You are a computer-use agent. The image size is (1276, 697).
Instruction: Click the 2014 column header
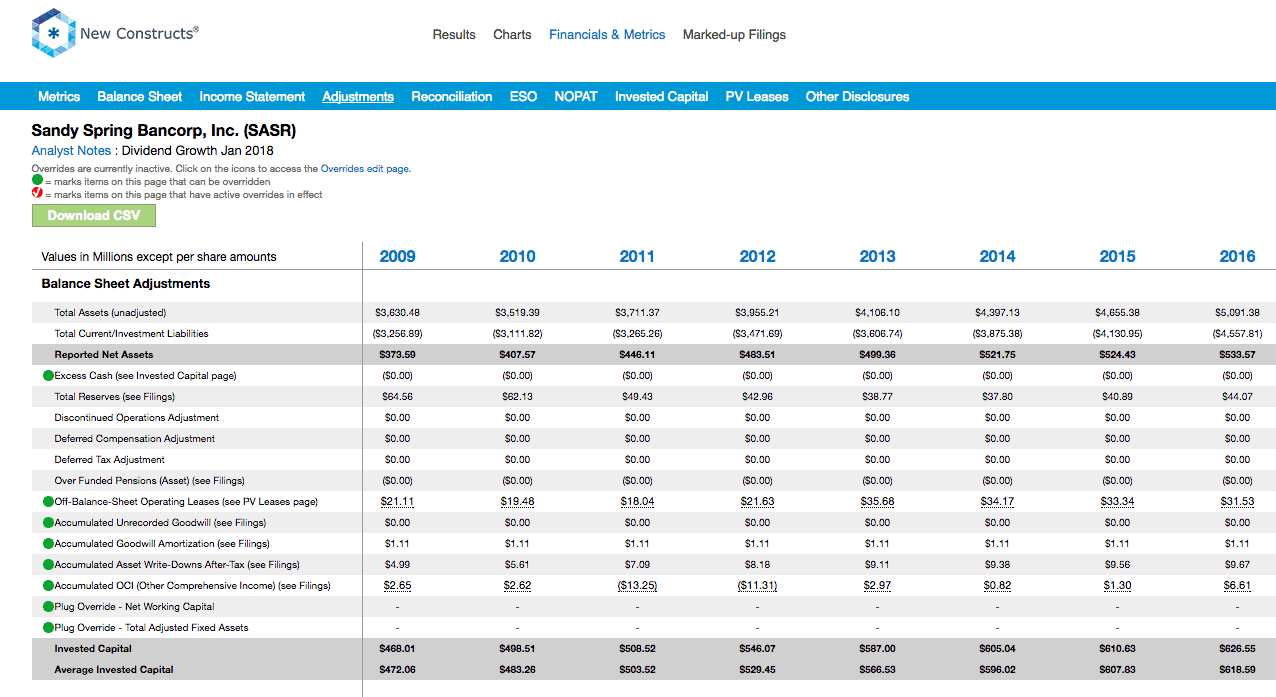[997, 257]
